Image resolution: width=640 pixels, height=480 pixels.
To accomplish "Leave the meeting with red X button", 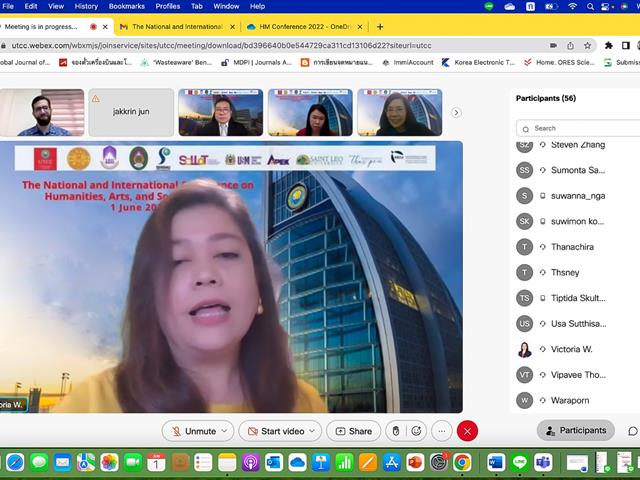I will 467,431.
